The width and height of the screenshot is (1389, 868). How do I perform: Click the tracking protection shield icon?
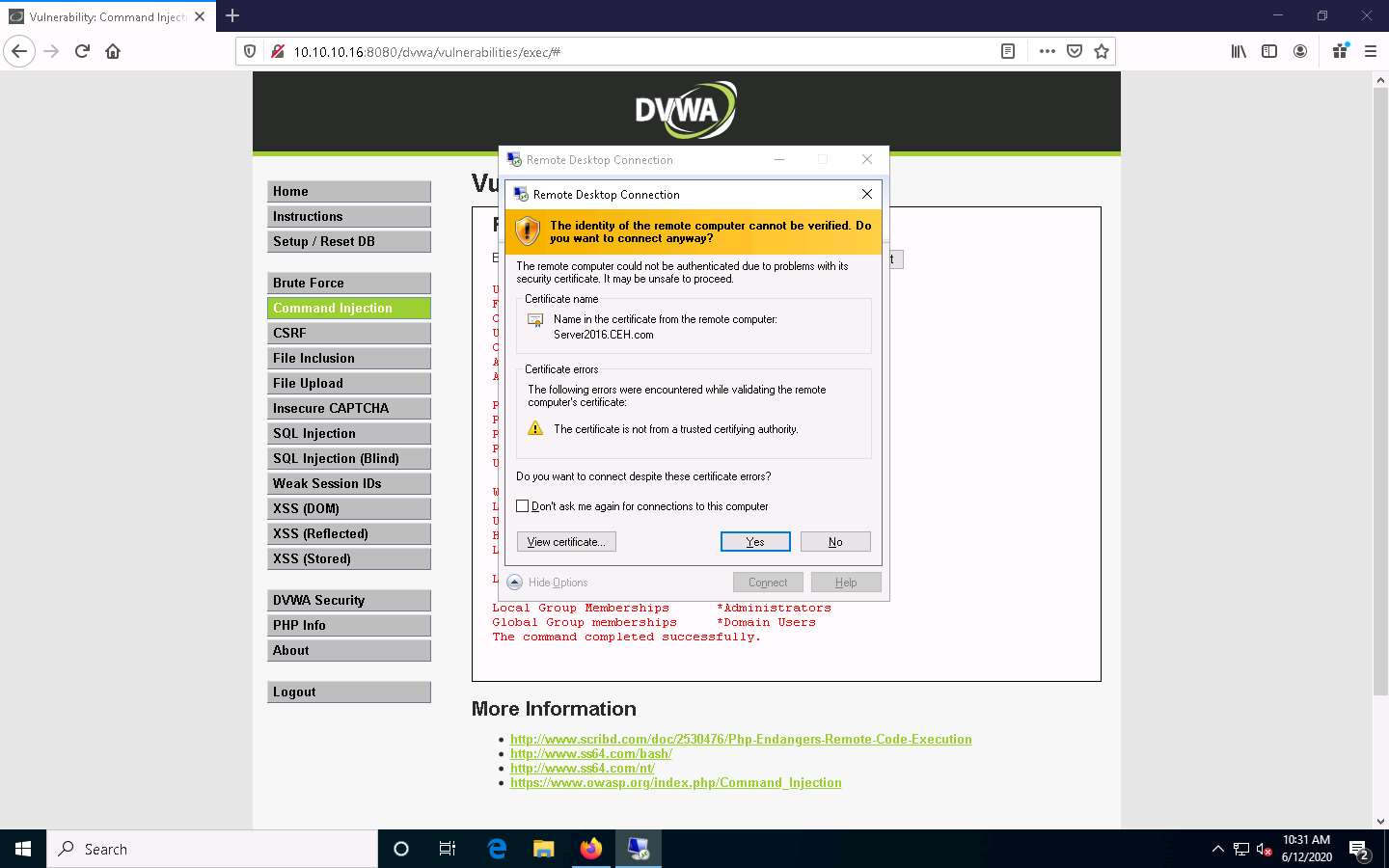point(250,51)
